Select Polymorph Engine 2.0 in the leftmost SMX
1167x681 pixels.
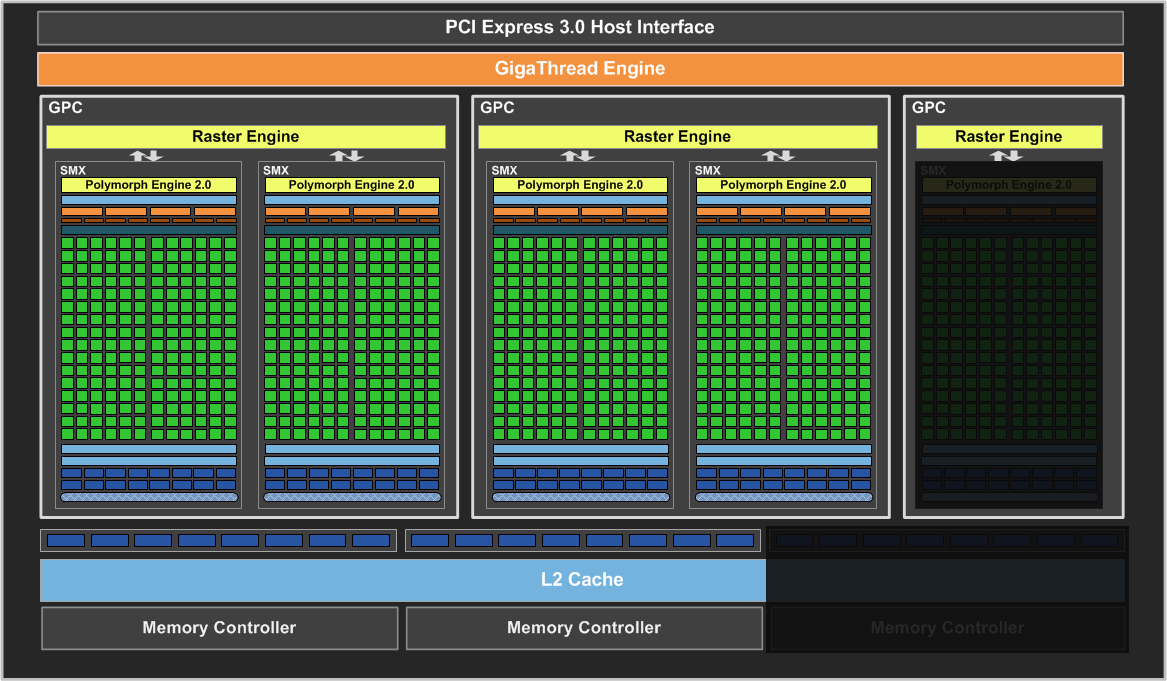[148, 185]
